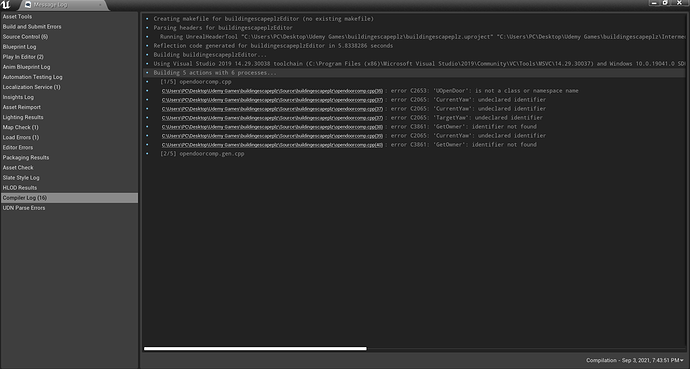This screenshot has width=690, height=369.
Task: Open the Insights Log category
Action: coord(69,97)
